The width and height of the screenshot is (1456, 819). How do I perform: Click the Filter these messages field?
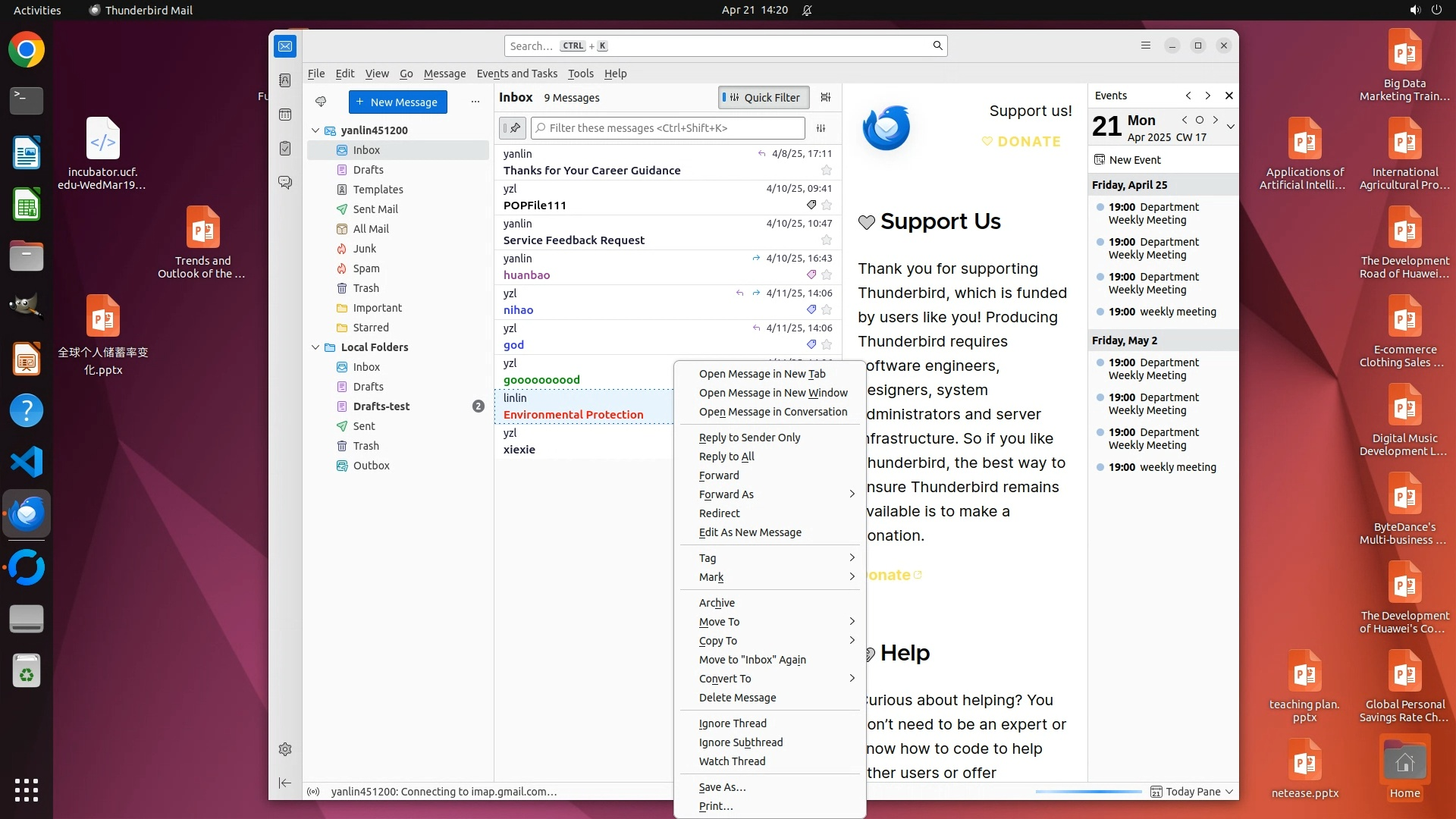667,128
